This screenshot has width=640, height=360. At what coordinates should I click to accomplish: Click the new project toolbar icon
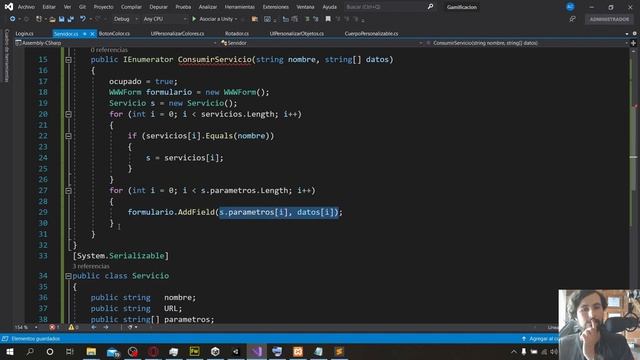tap(39, 19)
